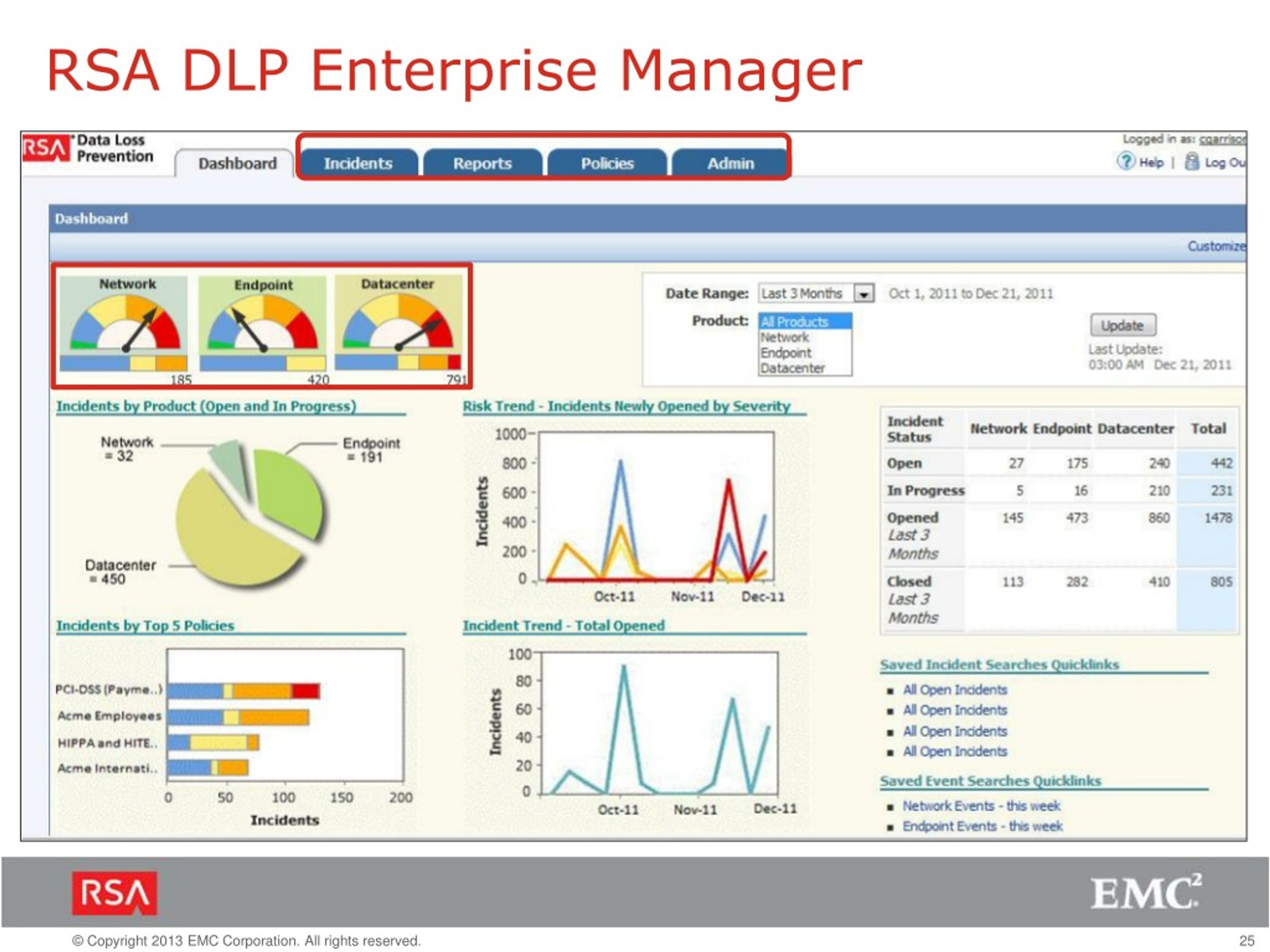Click the Acme Employees policy bar
The image size is (1270, 952).
(x=238, y=717)
